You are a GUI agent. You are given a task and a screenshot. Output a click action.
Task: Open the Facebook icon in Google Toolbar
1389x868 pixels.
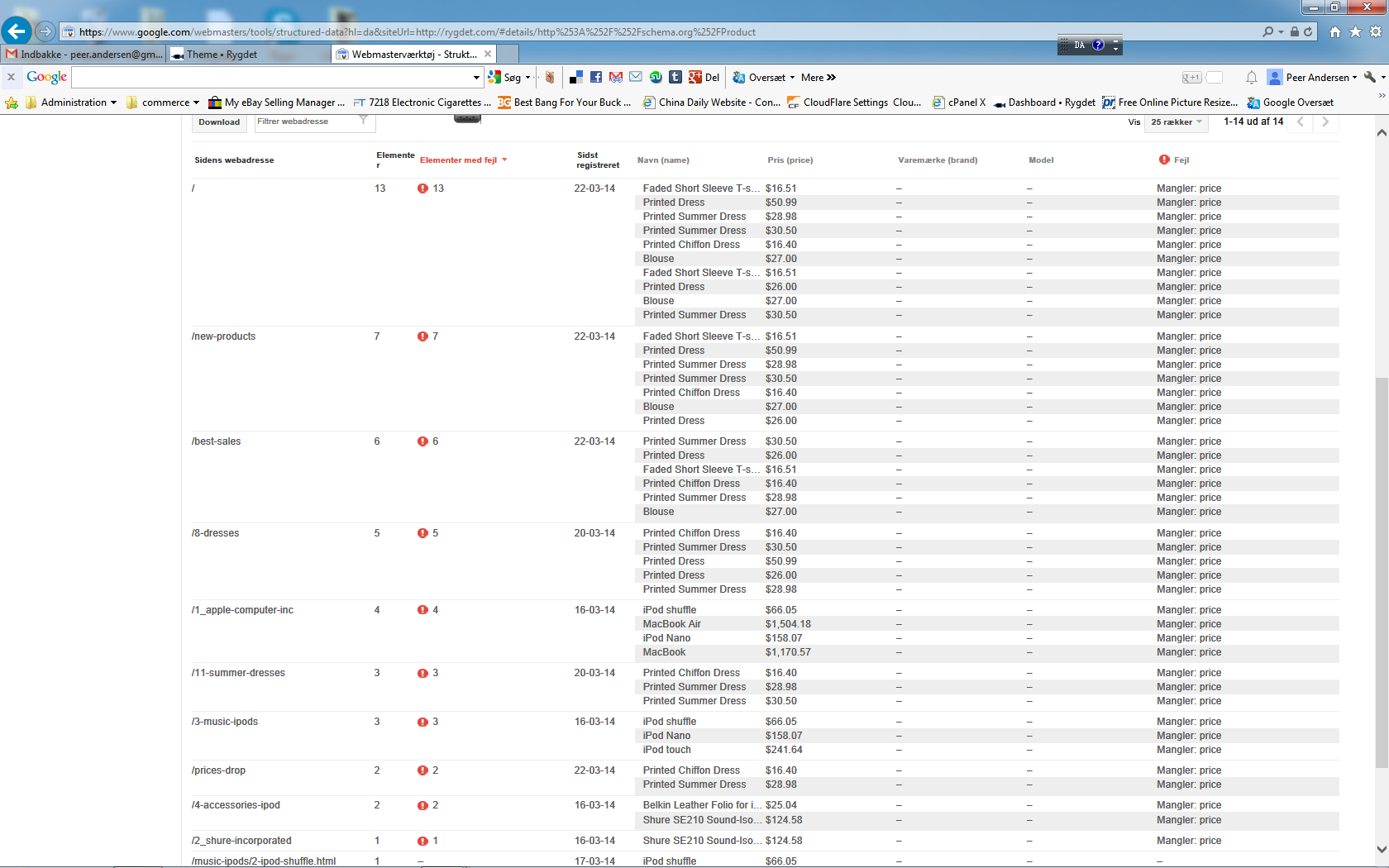point(596,77)
